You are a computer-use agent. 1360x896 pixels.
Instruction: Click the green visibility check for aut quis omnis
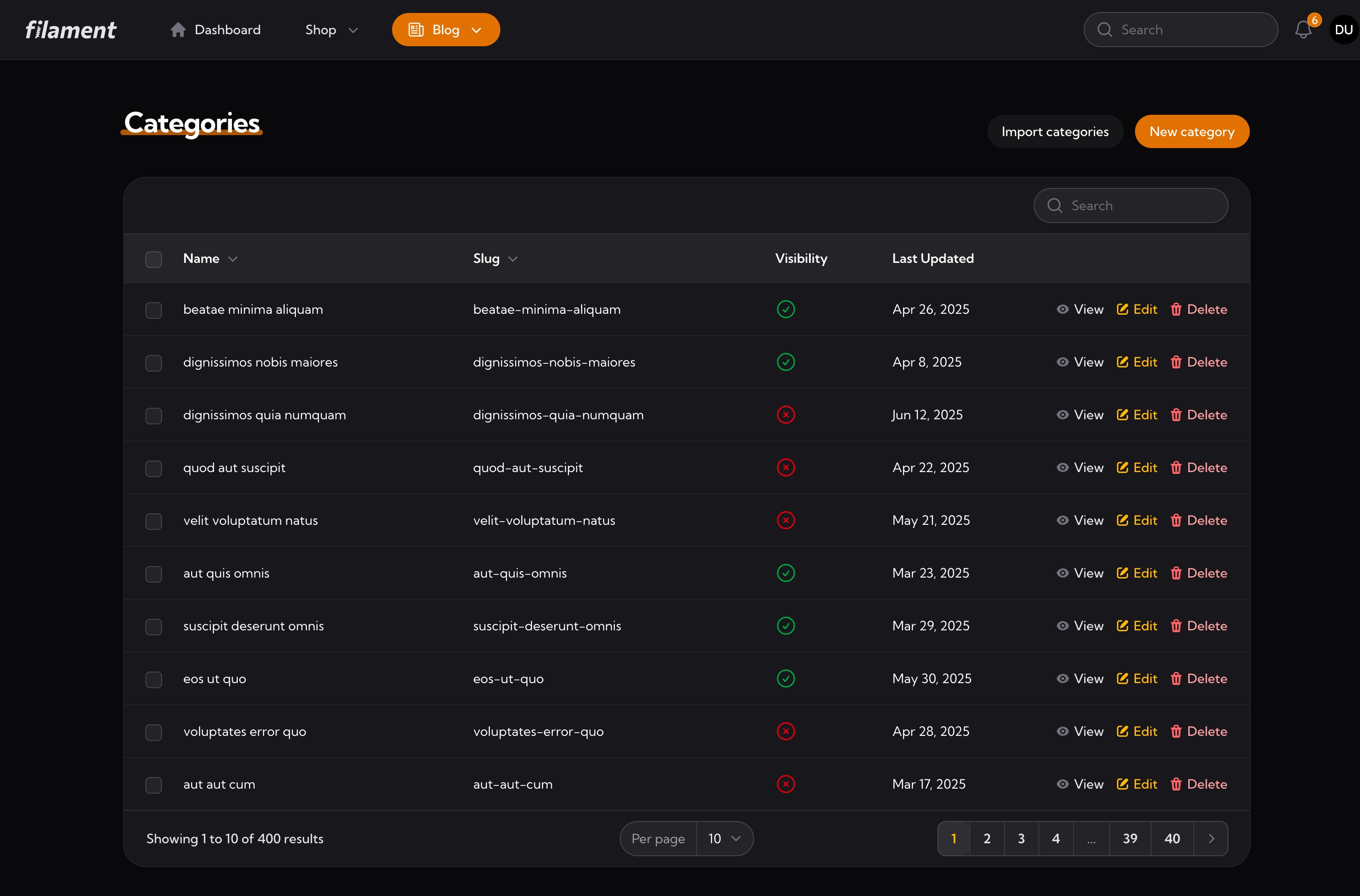click(786, 573)
